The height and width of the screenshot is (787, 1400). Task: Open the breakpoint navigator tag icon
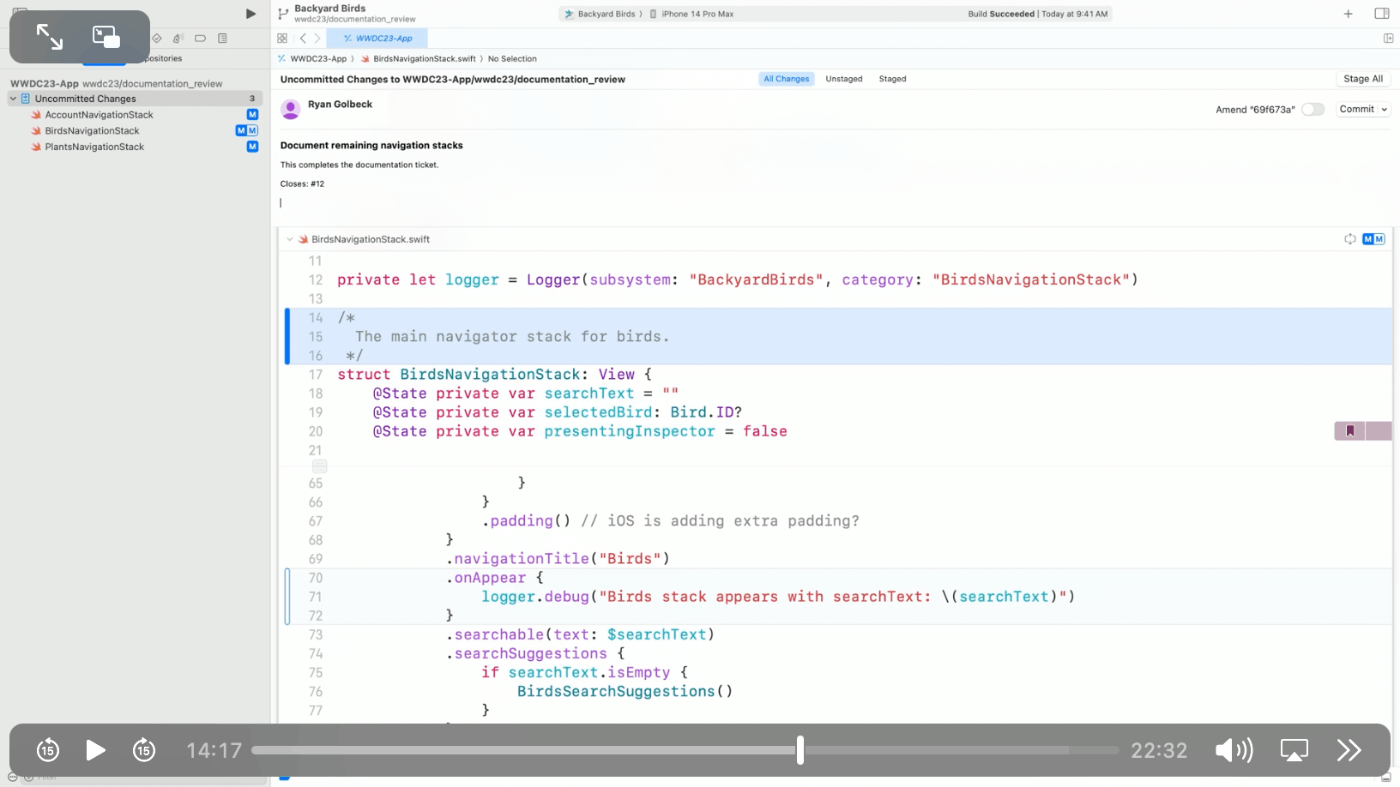[200, 38]
